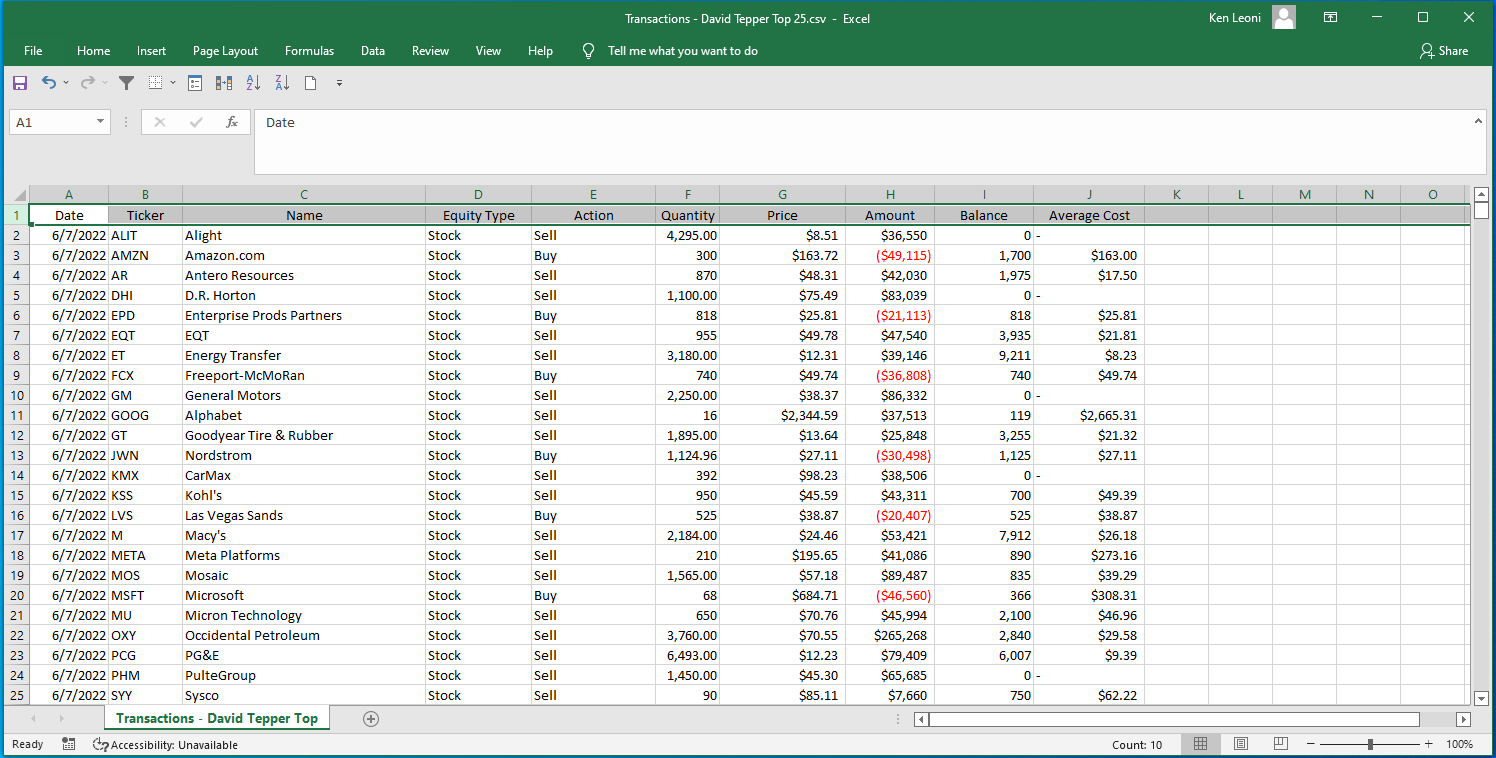Add a new sheet with plus icon
This screenshot has width=1496, height=758.
coord(371,718)
